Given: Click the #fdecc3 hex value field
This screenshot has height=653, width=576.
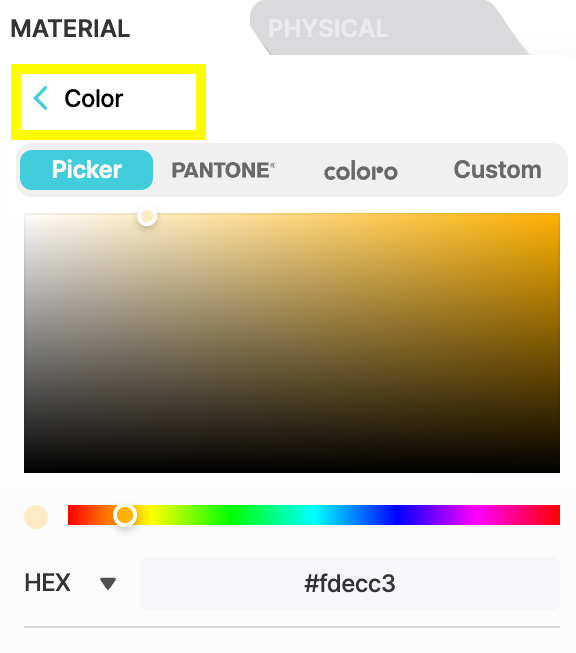Looking at the screenshot, I should click(350, 583).
